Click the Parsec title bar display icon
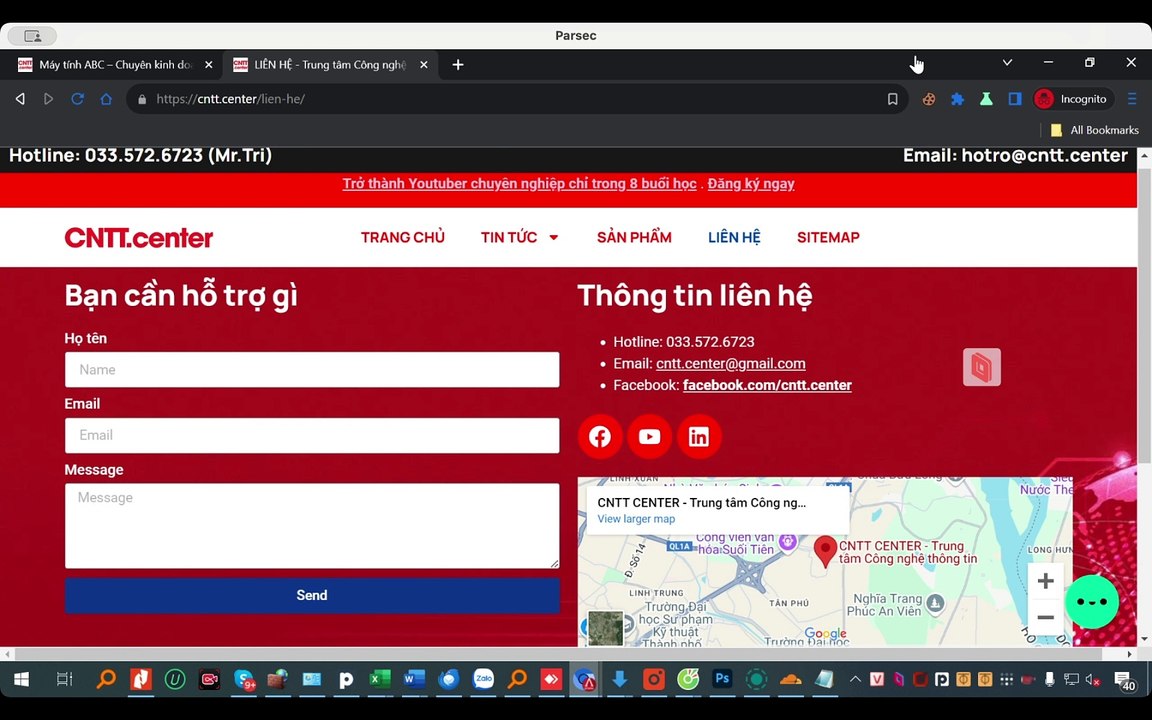 coord(32,36)
